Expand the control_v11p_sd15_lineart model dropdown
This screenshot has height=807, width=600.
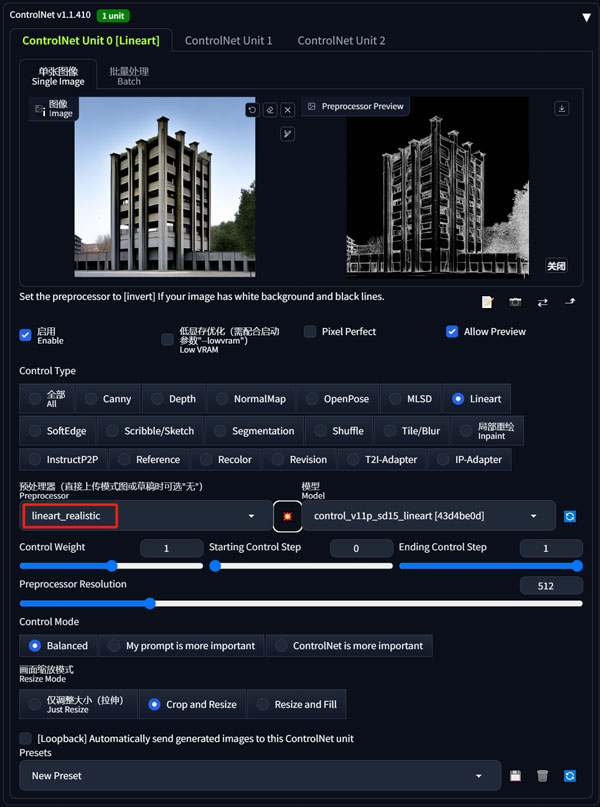pos(429,516)
